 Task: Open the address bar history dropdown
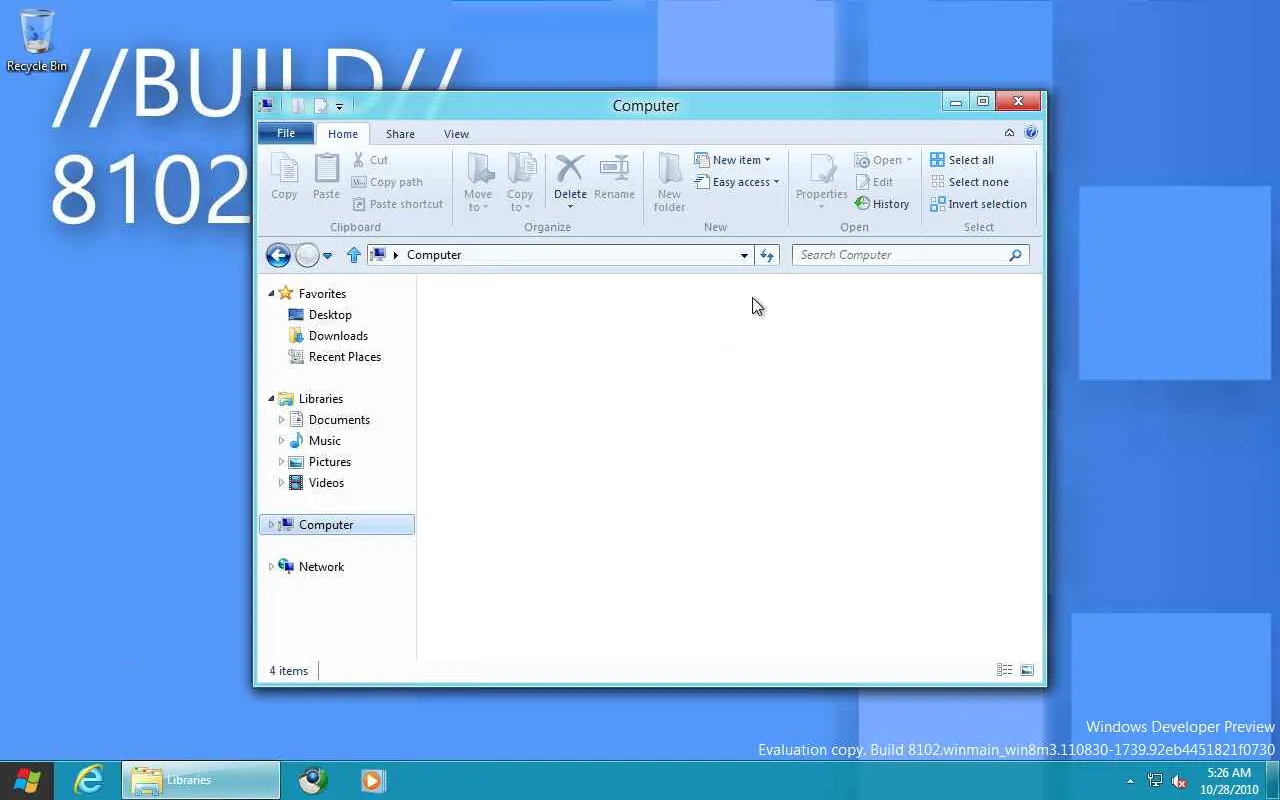coord(744,255)
